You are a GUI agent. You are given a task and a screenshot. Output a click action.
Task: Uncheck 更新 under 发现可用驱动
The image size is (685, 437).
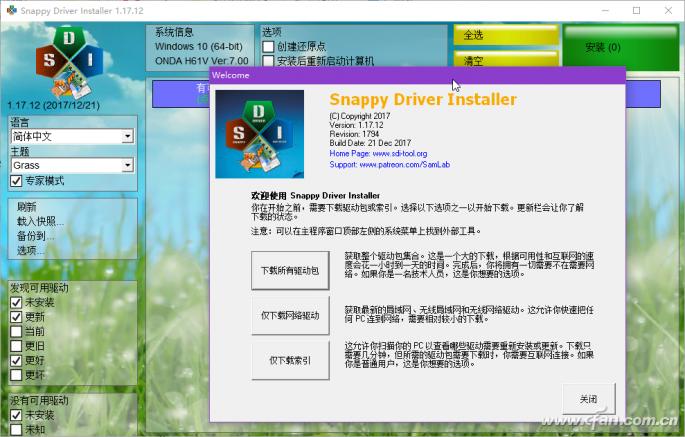[16, 317]
